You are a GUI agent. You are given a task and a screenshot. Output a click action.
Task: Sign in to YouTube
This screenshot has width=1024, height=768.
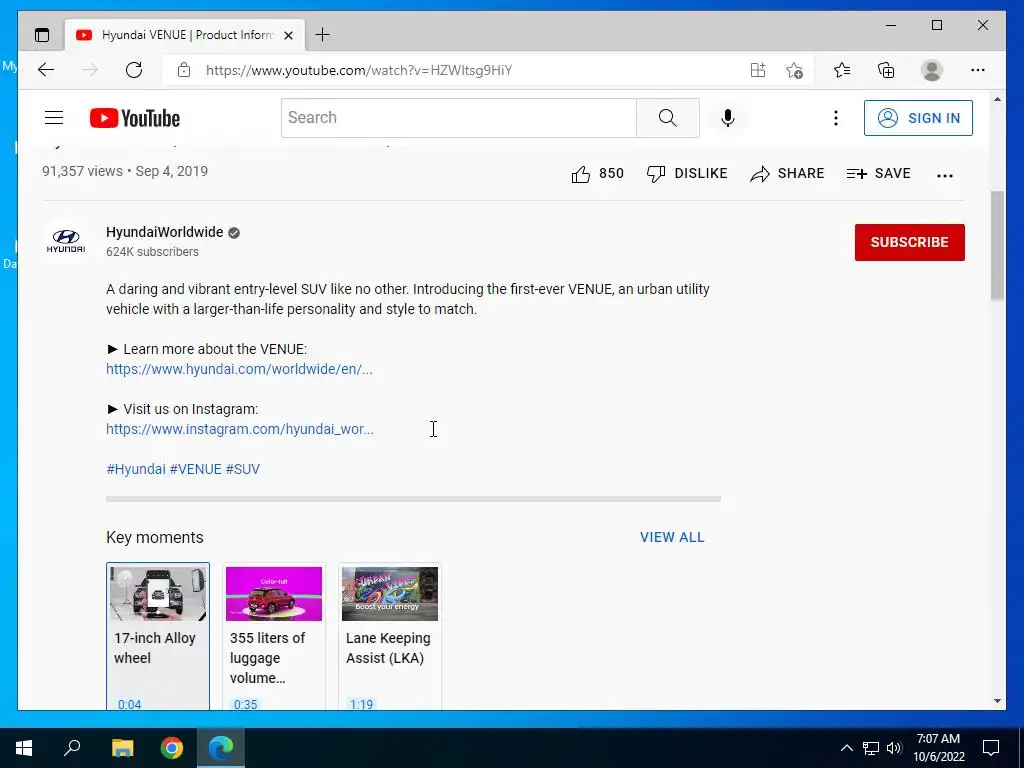(918, 118)
